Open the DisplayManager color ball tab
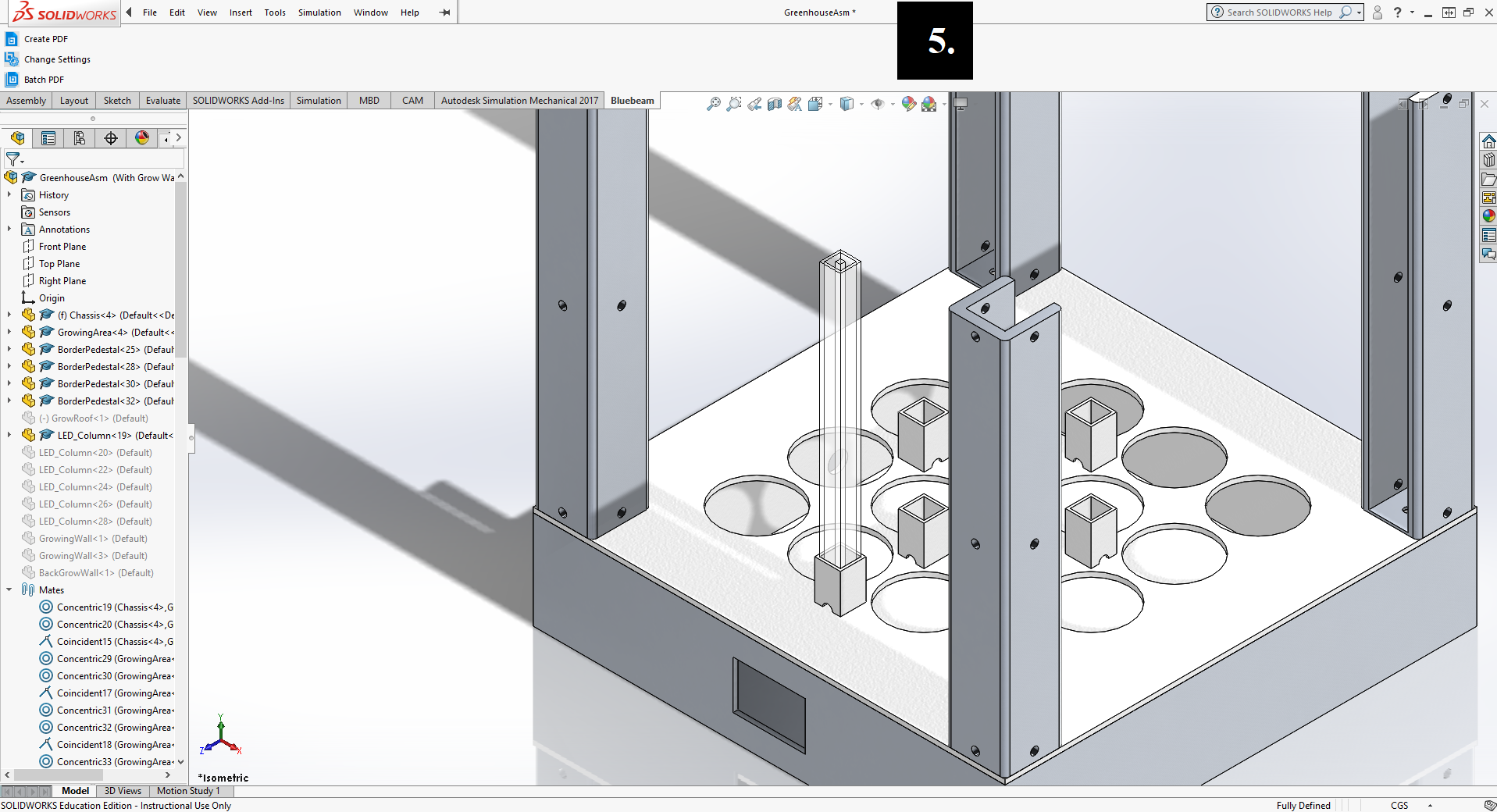This screenshot has height=812, width=1497. pos(142,138)
